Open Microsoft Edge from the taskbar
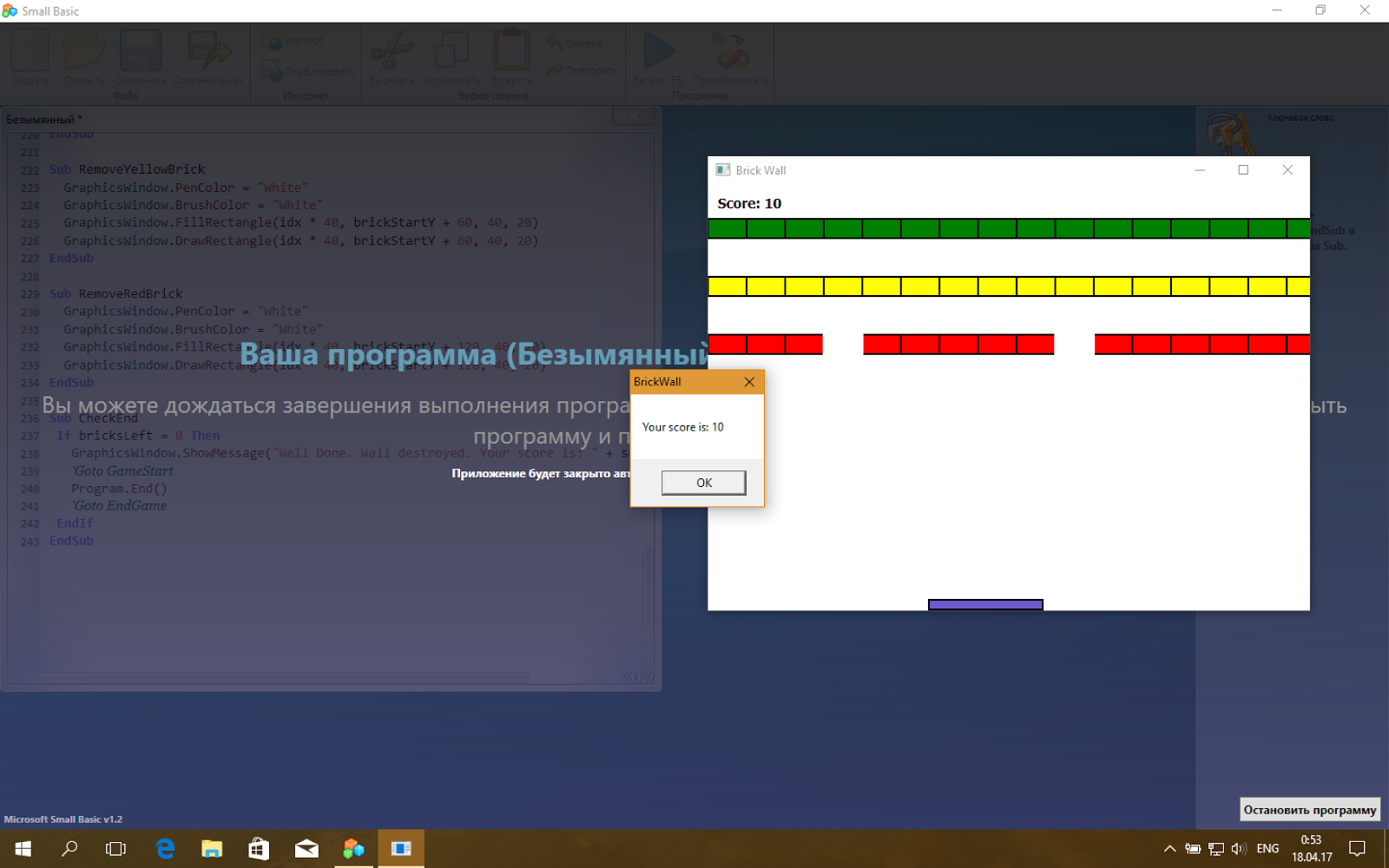The height and width of the screenshot is (868, 1389). pos(165,849)
